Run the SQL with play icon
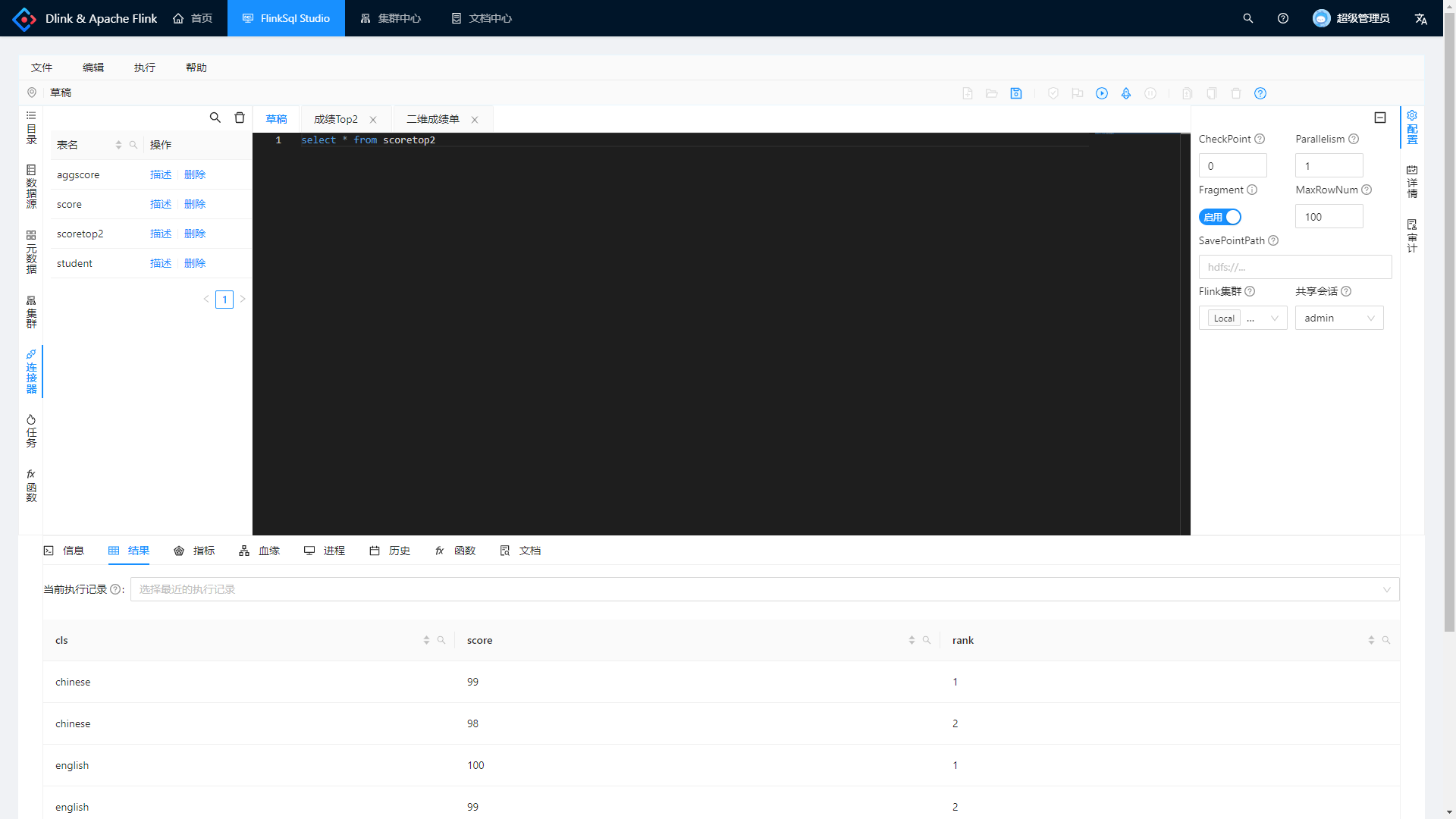This screenshot has height=819, width=1456. [x=1102, y=93]
